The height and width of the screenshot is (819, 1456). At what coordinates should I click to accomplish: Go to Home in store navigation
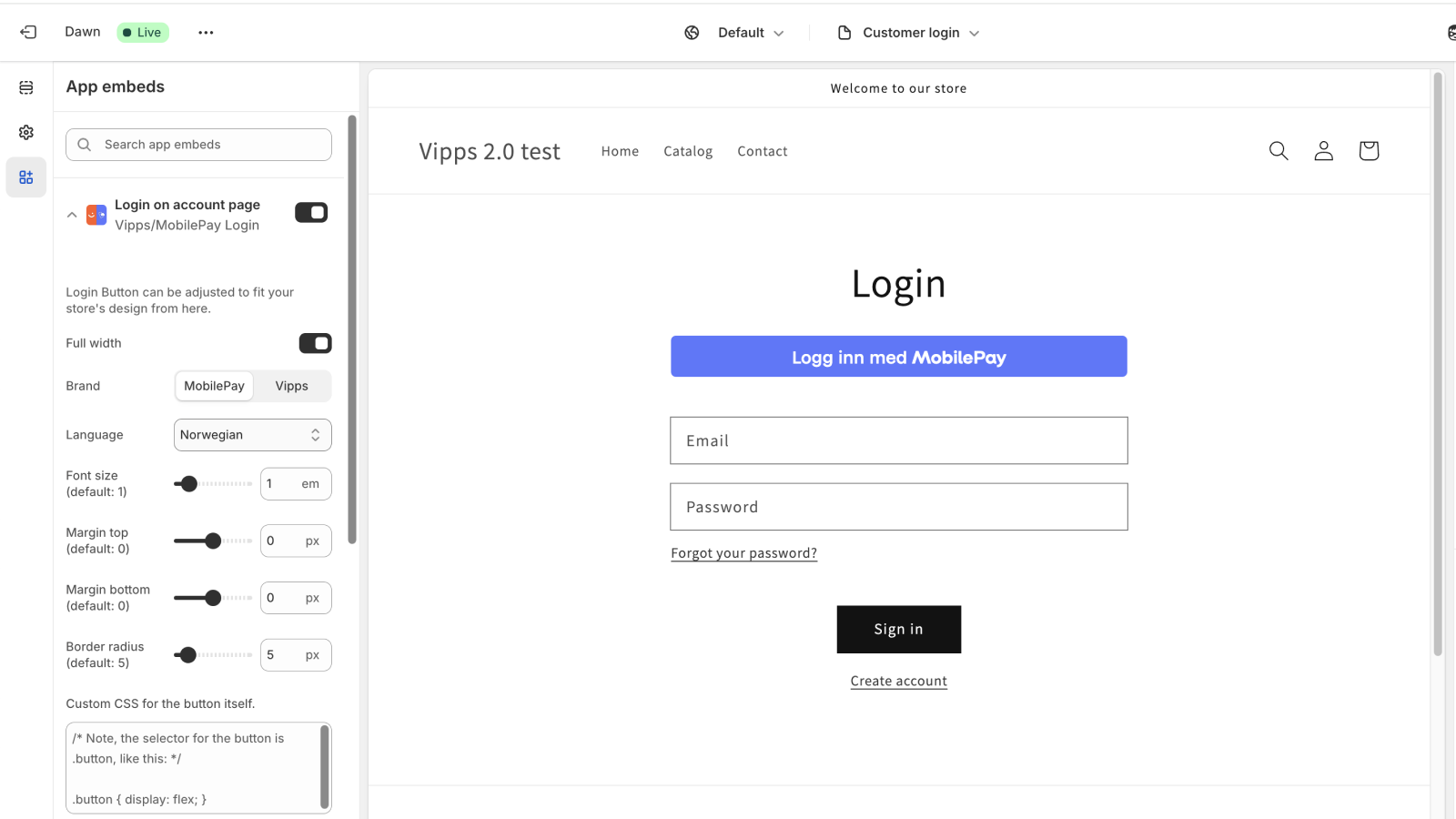tap(620, 151)
